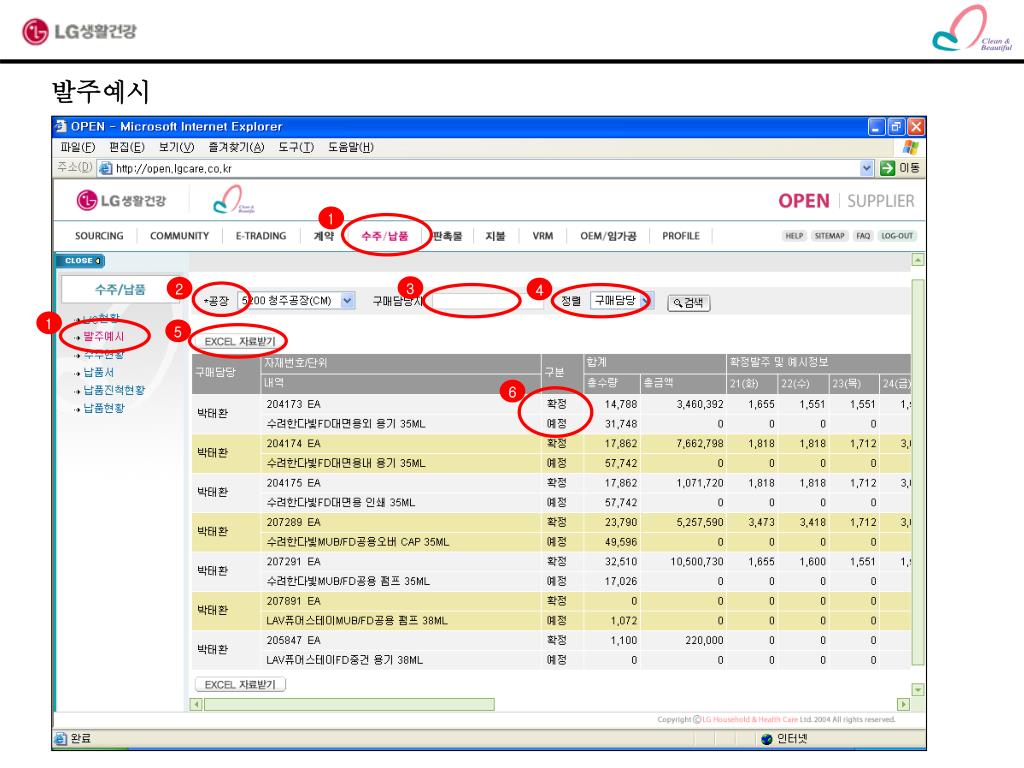Open 납품진척현황 in the sidebar
Viewport: 1024px width, 768px height.
(114, 390)
